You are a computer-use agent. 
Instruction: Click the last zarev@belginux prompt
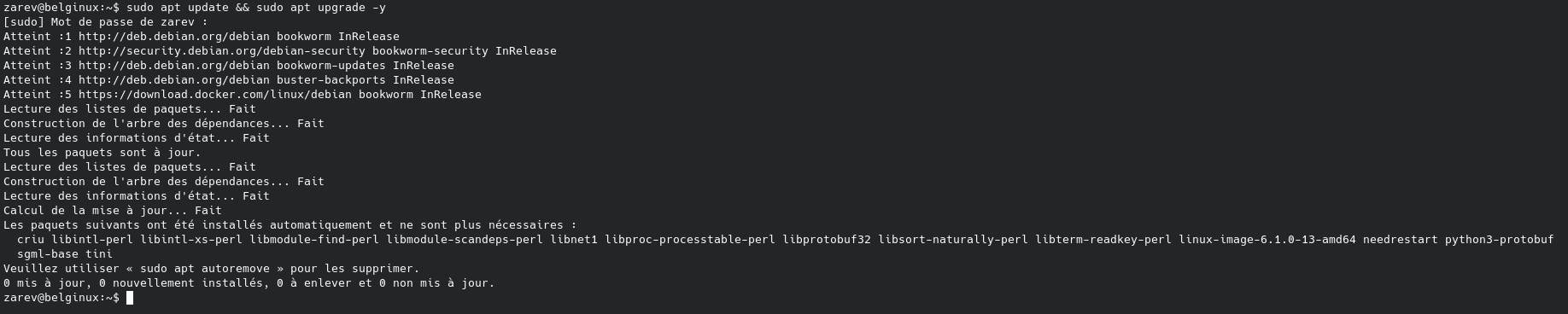[x=61, y=298]
